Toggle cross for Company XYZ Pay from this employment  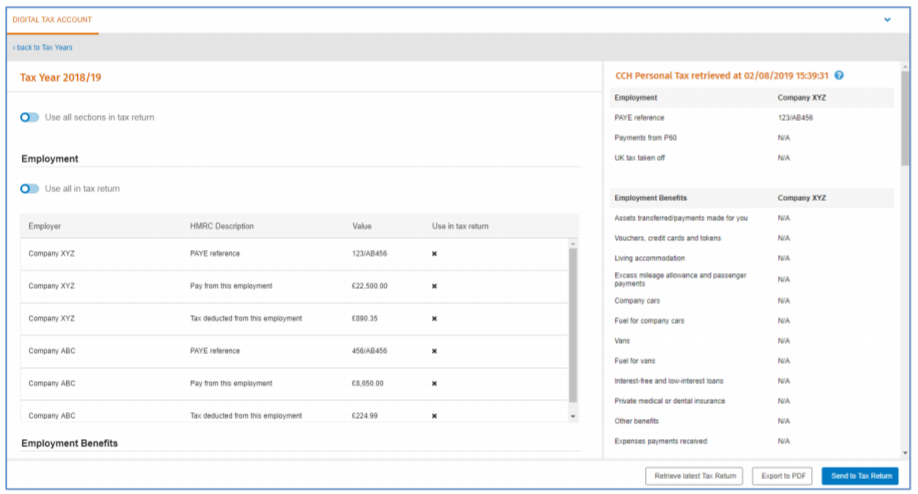434,286
